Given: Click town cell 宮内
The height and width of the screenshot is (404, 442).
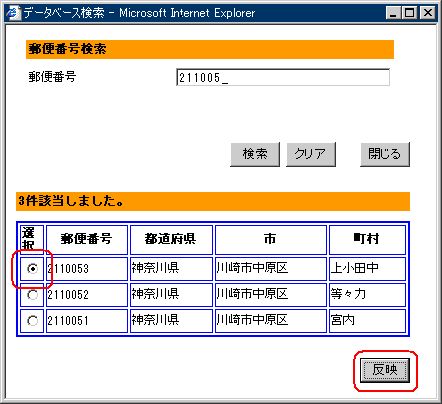Looking at the screenshot, I should tap(367, 321).
